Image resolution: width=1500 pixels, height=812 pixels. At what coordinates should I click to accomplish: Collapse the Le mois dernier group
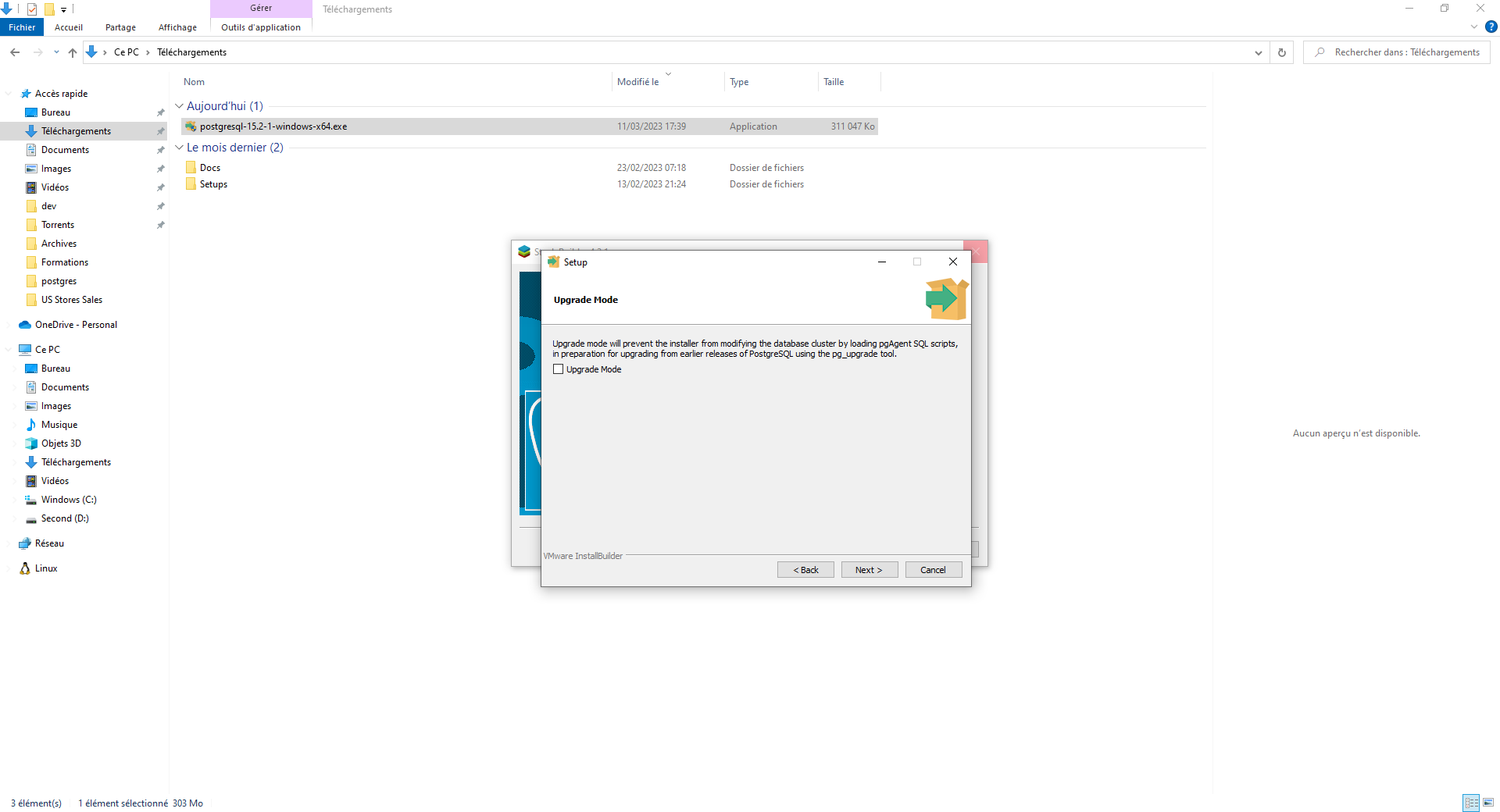coord(179,148)
